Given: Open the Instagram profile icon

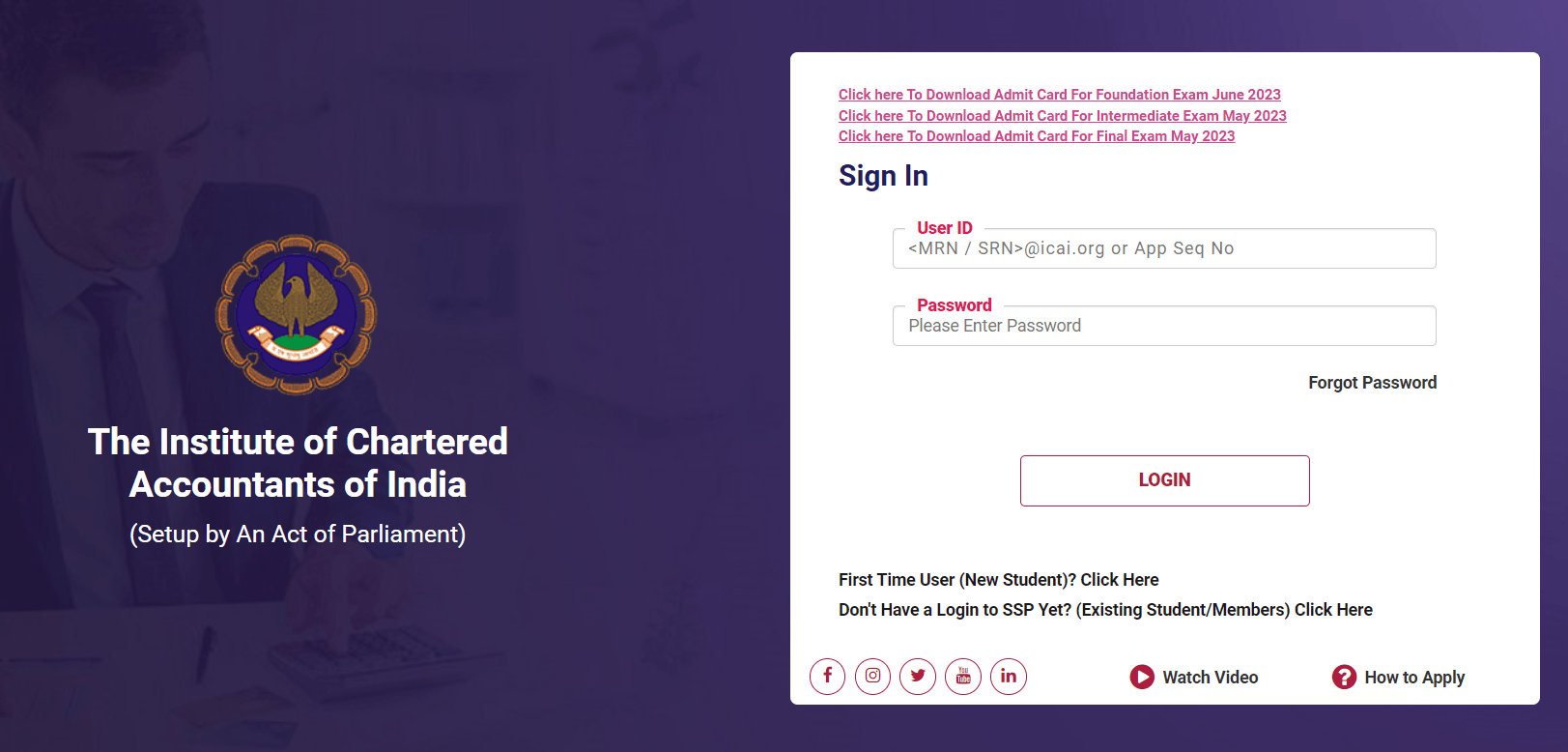Looking at the screenshot, I should pyautogui.click(x=872, y=677).
